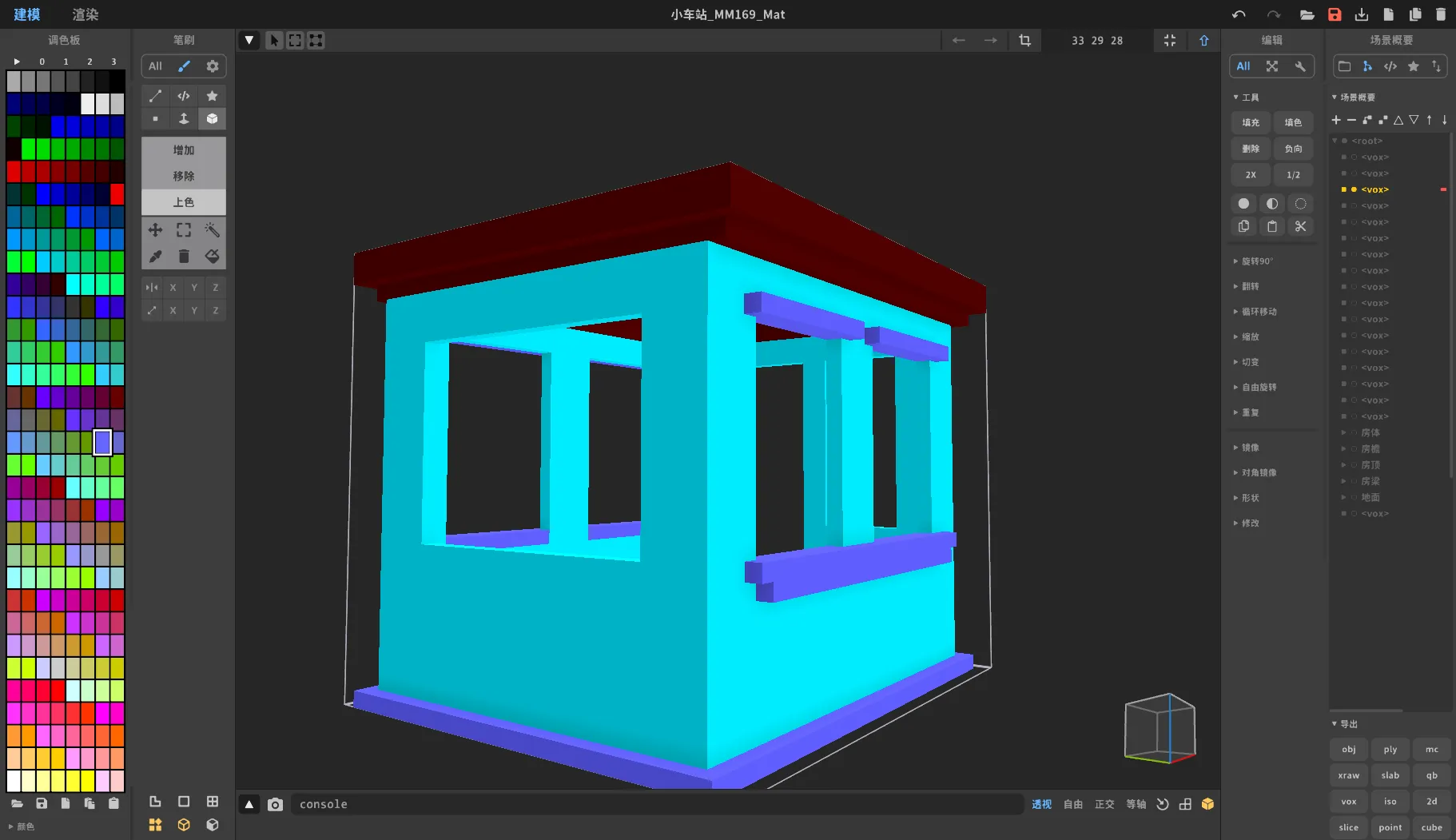
Task: Select the 移除 brush mode
Action: [x=184, y=176]
